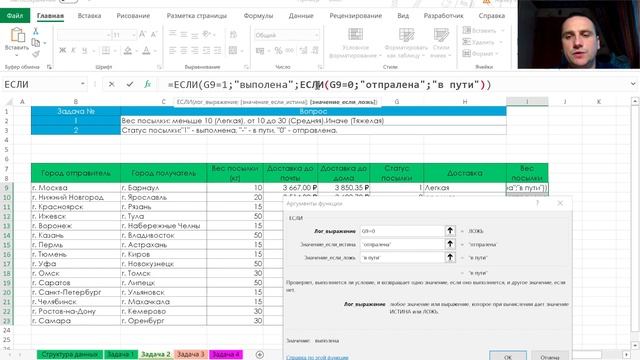The image size is (640, 360).
Task: Click the Format cells (Формат) button
Action: point(481,53)
